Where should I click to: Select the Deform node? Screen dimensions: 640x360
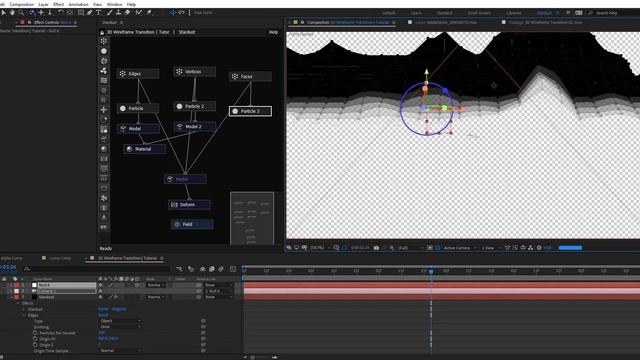pos(189,204)
